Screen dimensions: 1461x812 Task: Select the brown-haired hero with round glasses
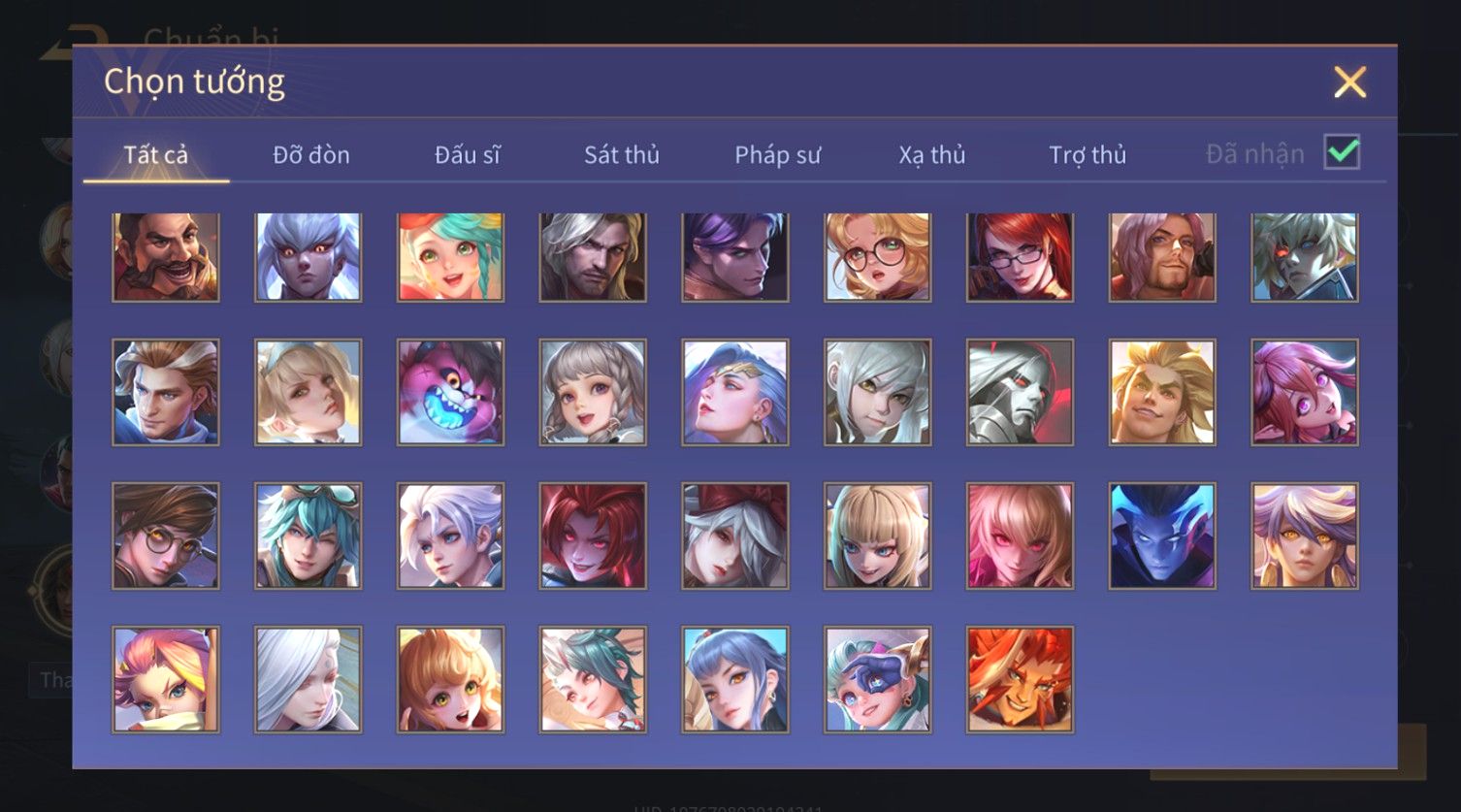click(166, 536)
